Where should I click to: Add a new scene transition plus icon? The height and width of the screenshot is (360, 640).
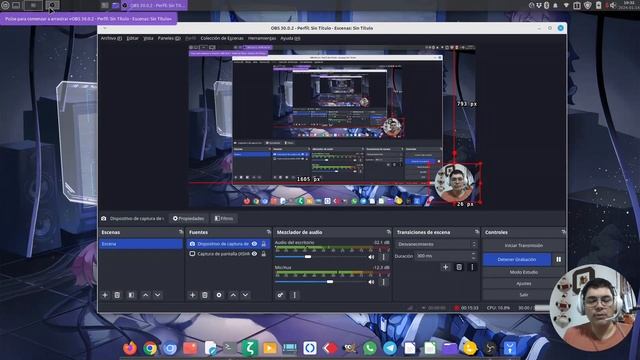point(445,267)
